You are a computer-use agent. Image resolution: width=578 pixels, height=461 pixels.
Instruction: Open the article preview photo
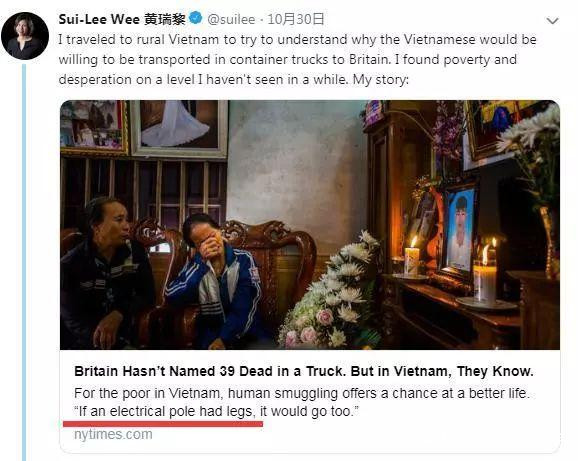310,225
